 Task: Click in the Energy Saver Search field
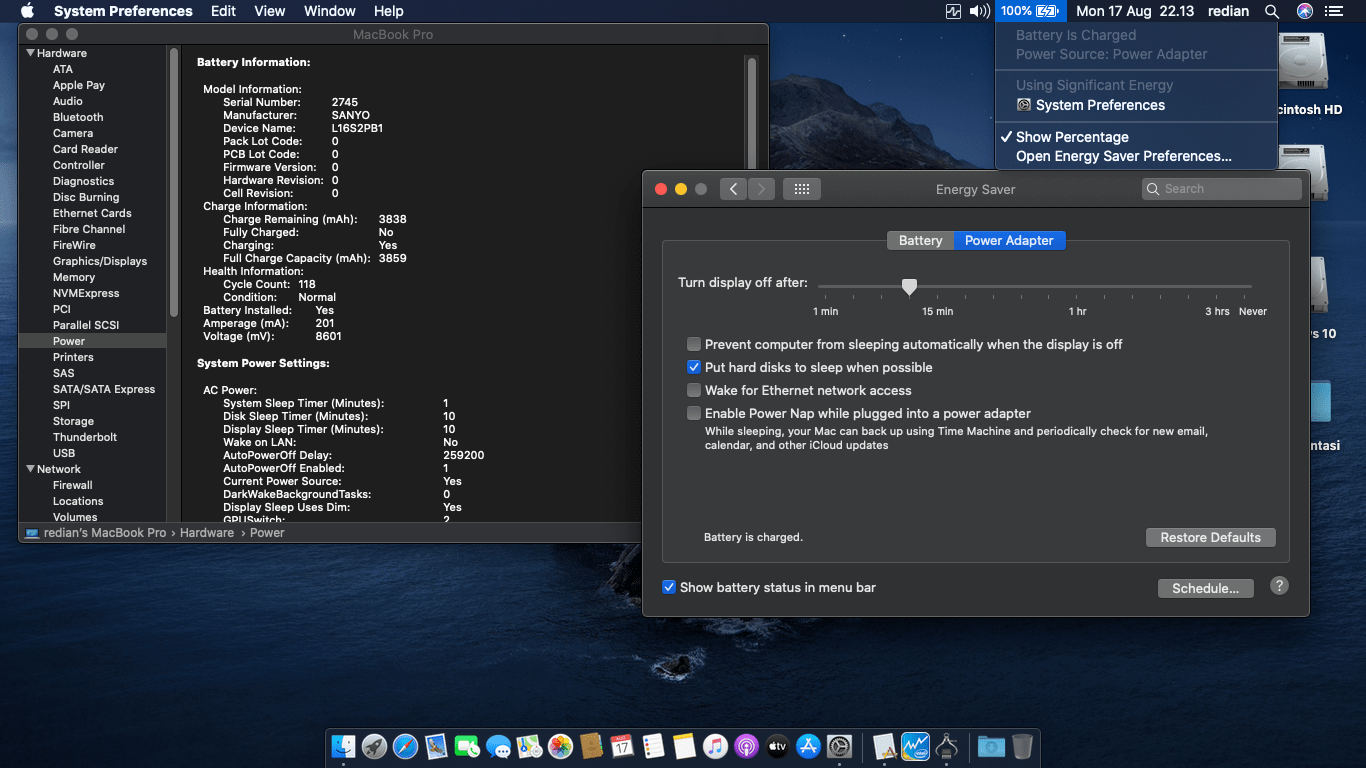(x=1221, y=189)
